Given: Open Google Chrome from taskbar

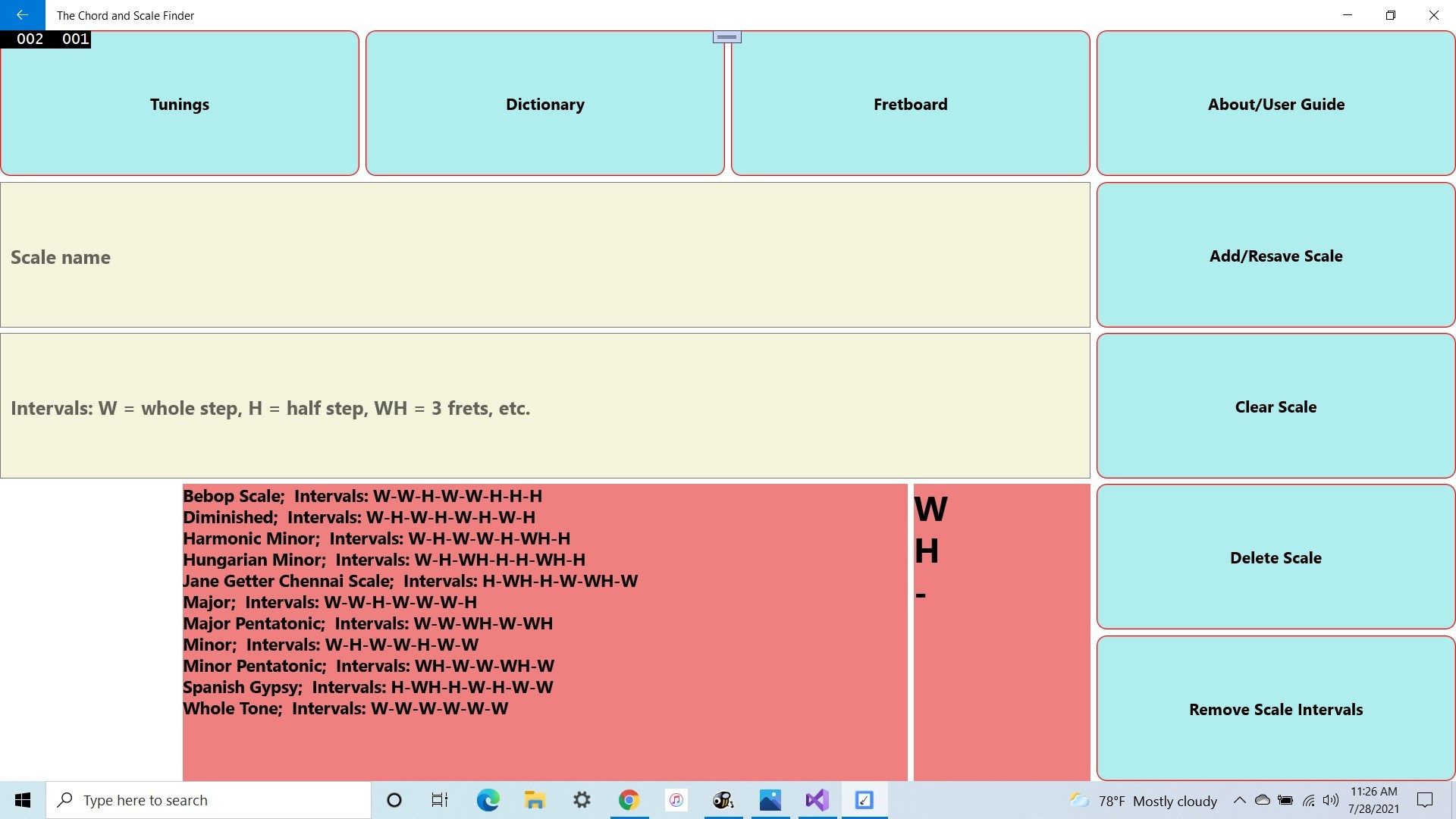Looking at the screenshot, I should tap(629, 800).
